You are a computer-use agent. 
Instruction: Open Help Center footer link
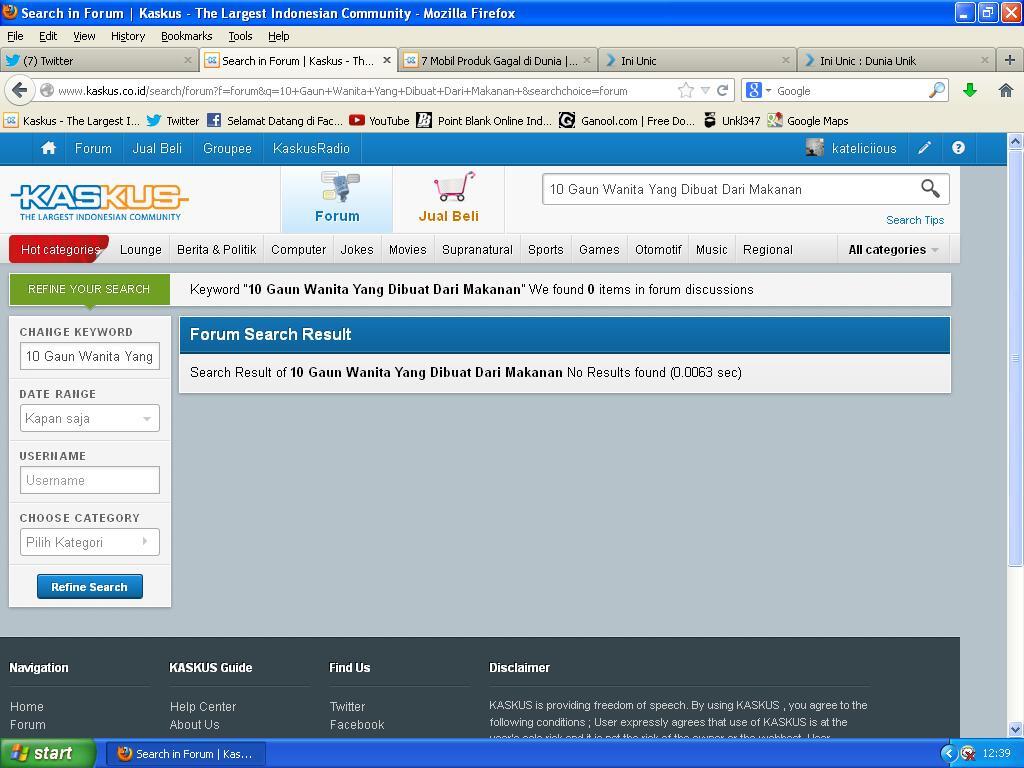pos(202,707)
